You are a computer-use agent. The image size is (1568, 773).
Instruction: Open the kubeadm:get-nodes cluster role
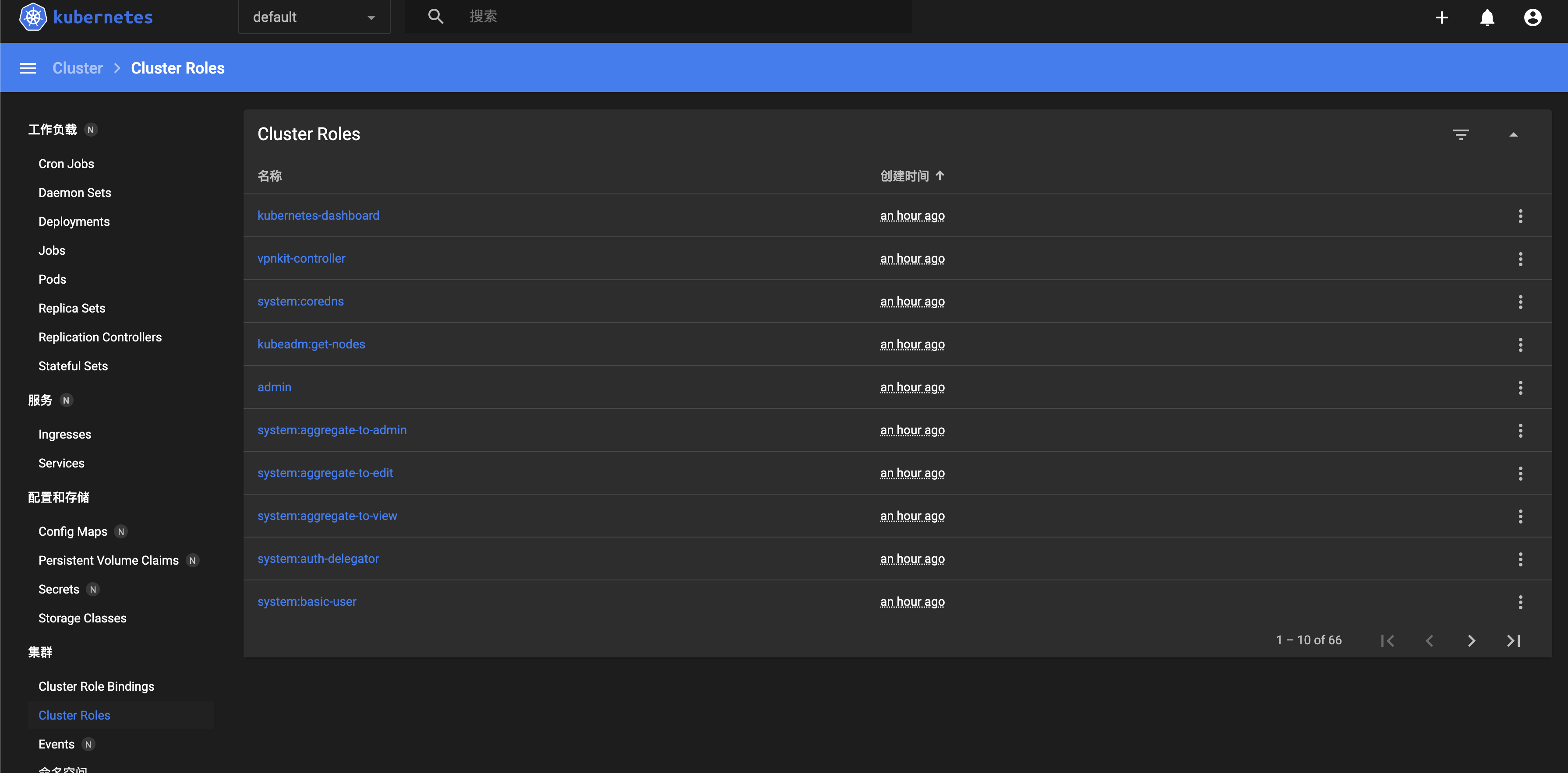[x=312, y=344]
